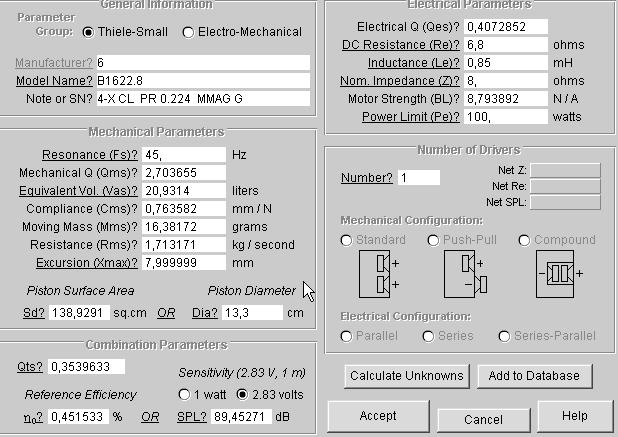
Task: Edit the Manufacturer field
Action: [x=203, y=63]
